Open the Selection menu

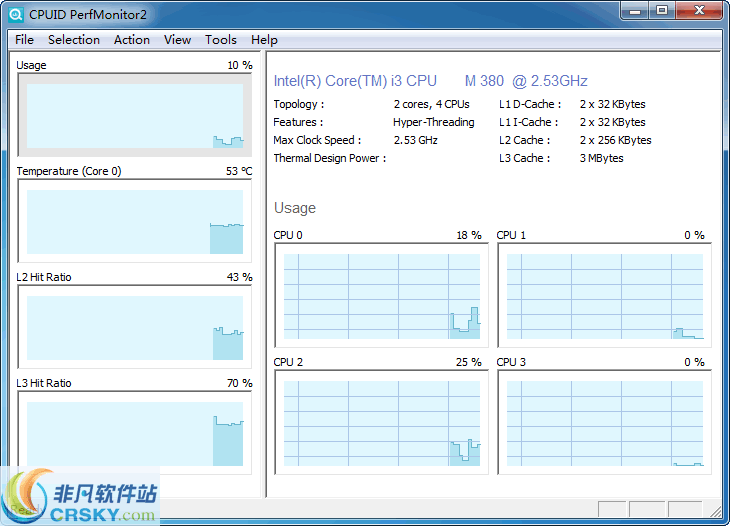pyautogui.click(x=74, y=40)
